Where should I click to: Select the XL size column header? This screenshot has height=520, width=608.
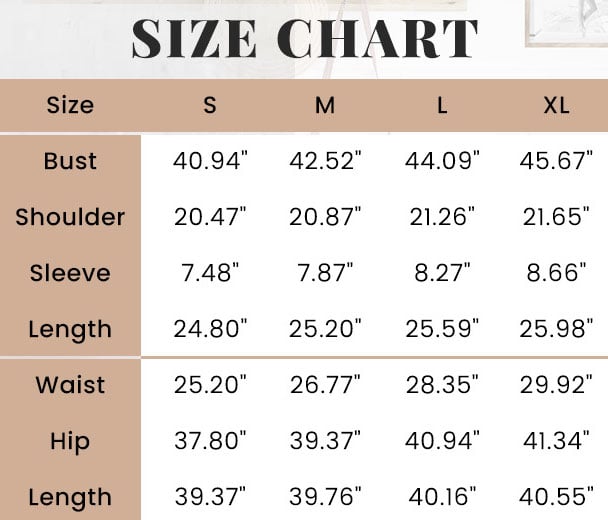coord(556,105)
